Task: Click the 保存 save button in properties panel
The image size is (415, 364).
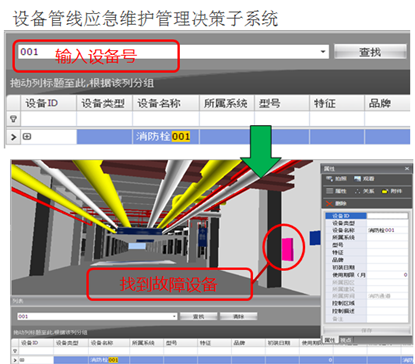Action: (366, 330)
